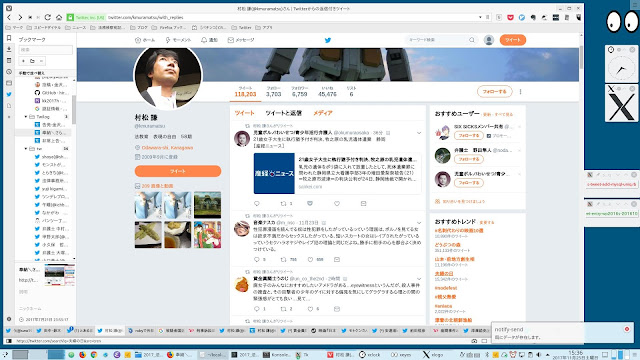Open the Twitter web panel icon in side panel
Viewport: 640px width, 360px height.
coord(9,94)
